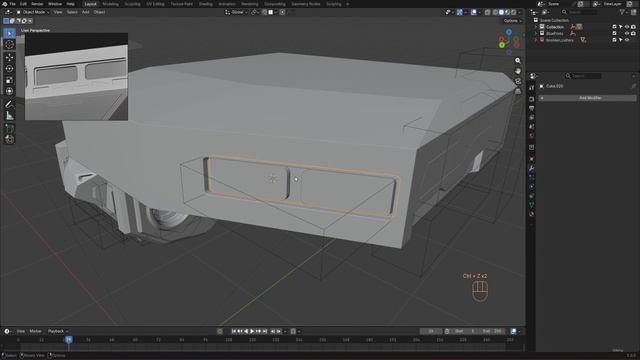Select the Transform tool
Viewport: 640px width, 360px height.
[x=9, y=91]
